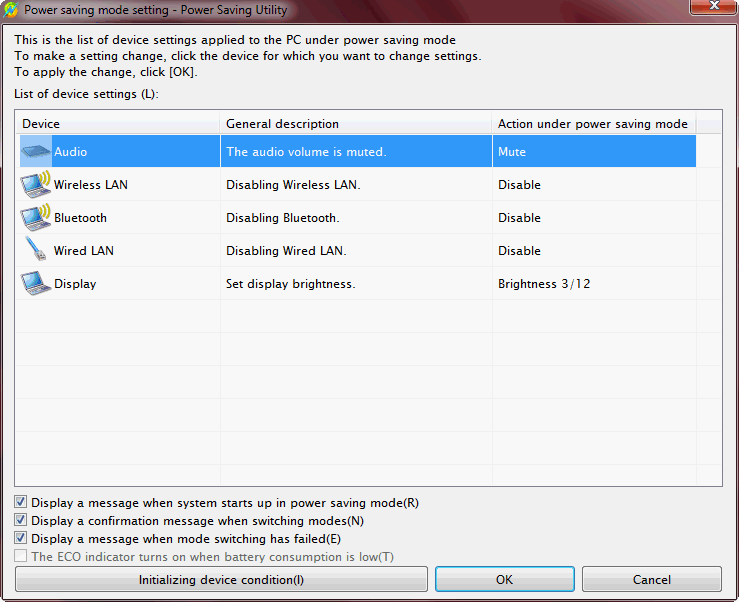Viewport: 739px width, 602px height.
Task: Click Disable action in Wired LAN row
Action: click(x=519, y=251)
